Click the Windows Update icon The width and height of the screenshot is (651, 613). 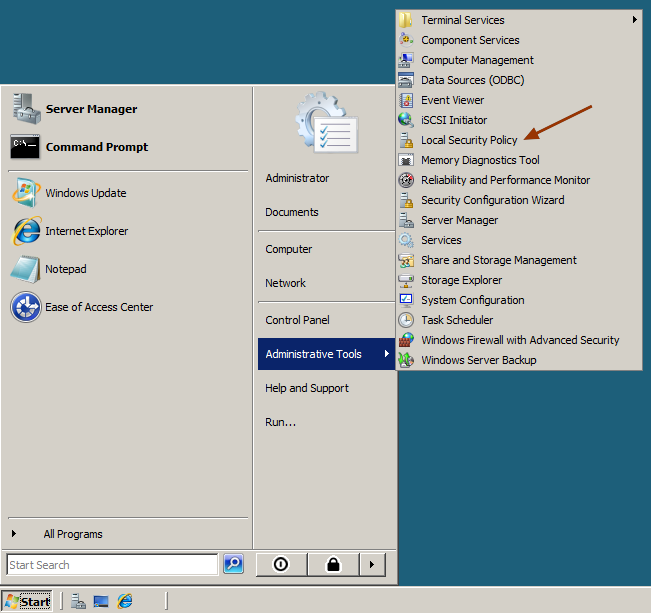click(x=26, y=193)
